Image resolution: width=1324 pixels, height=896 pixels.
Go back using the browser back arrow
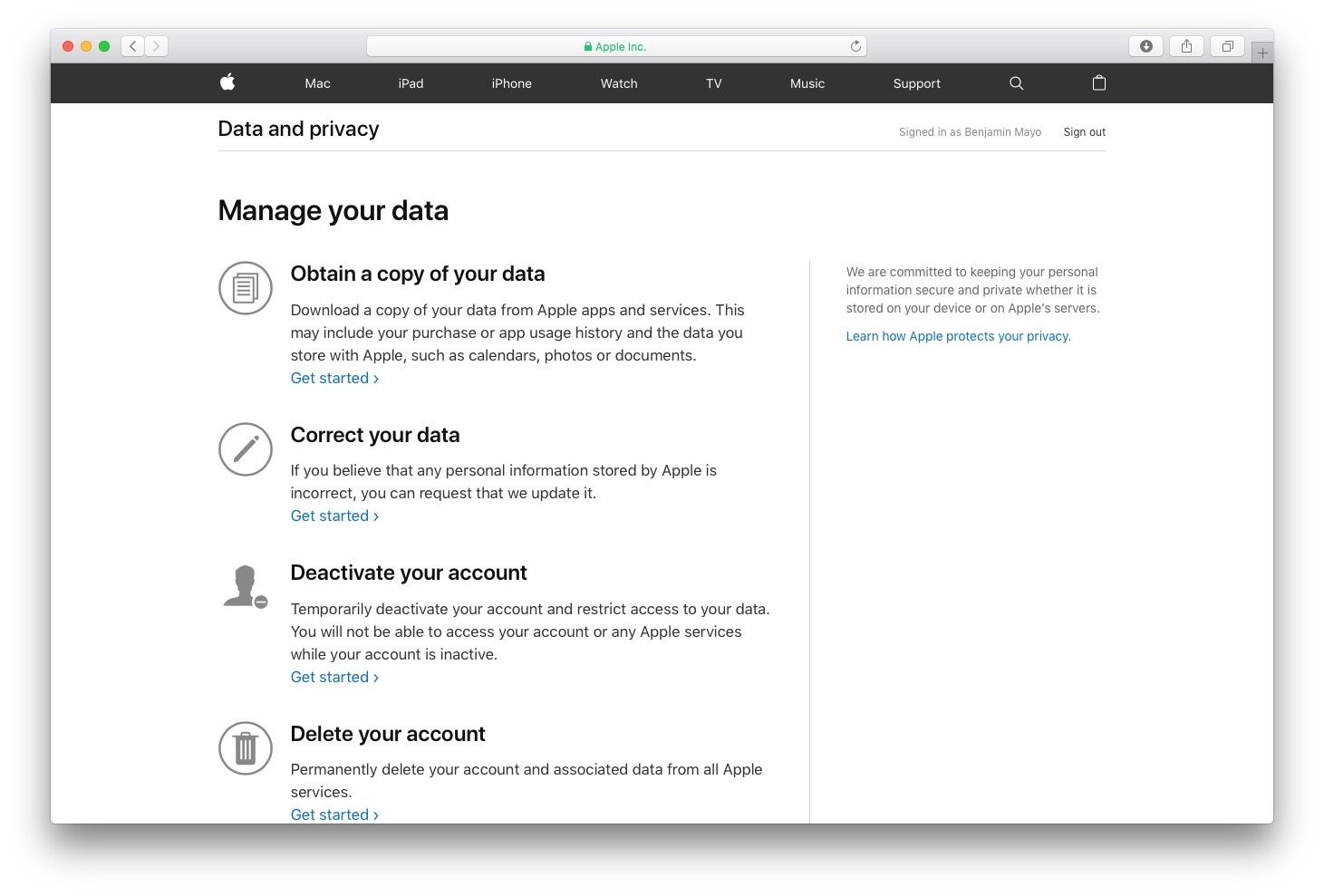coord(132,45)
